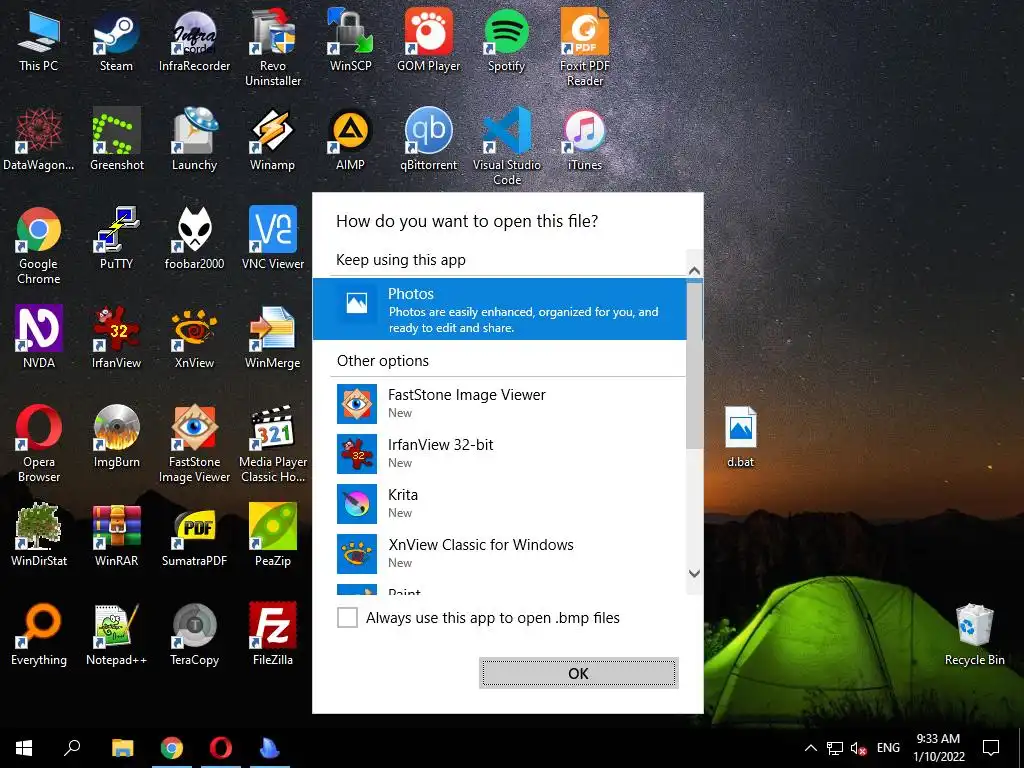The height and width of the screenshot is (768, 1024).
Task: Select the AIMP desktop shortcut
Action: [x=351, y=140]
